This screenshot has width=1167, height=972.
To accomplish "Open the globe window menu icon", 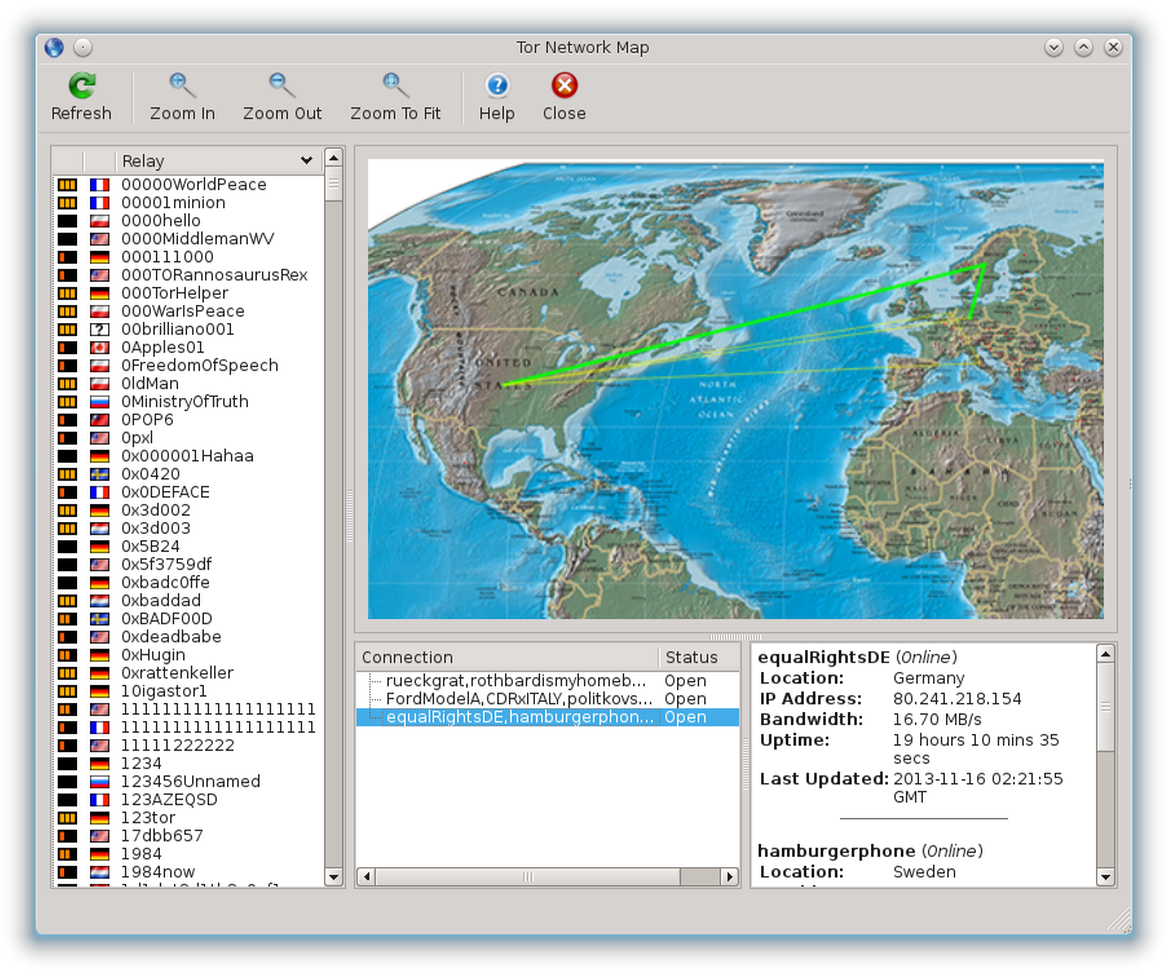I will click(x=54, y=48).
